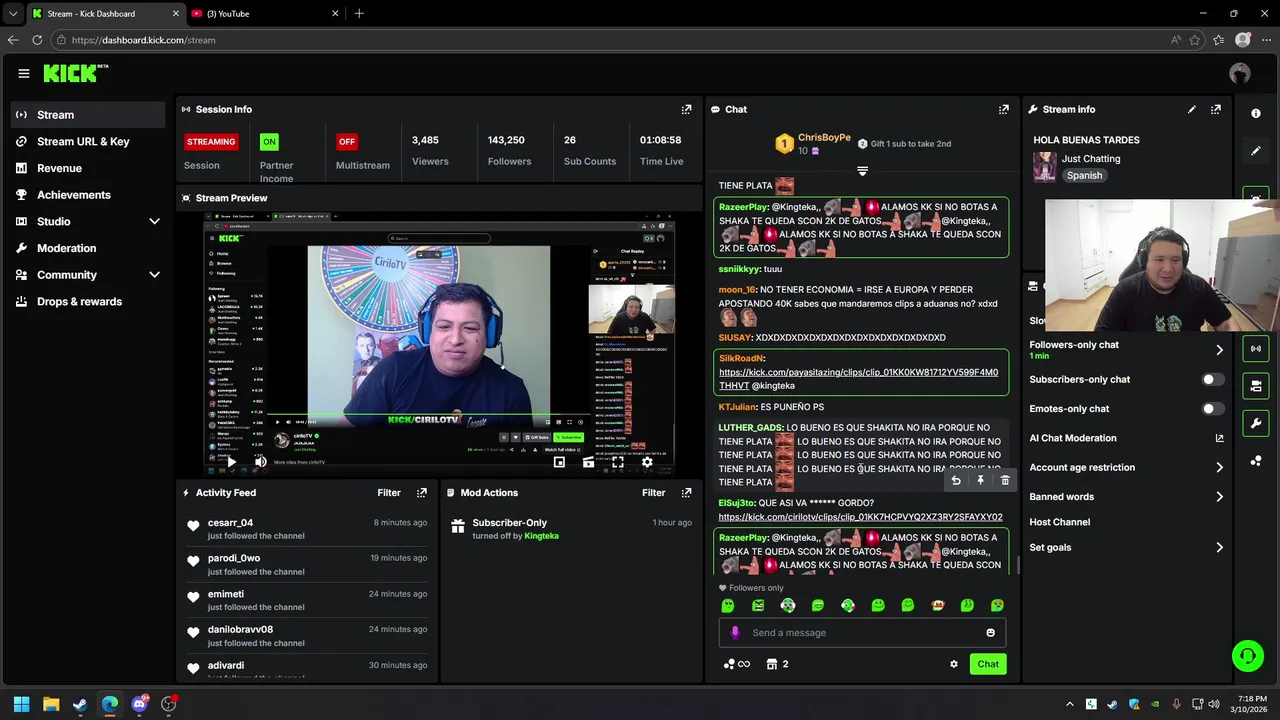Mute the stream preview volume
The width and height of the screenshot is (1280, 720).
[260, 462]
